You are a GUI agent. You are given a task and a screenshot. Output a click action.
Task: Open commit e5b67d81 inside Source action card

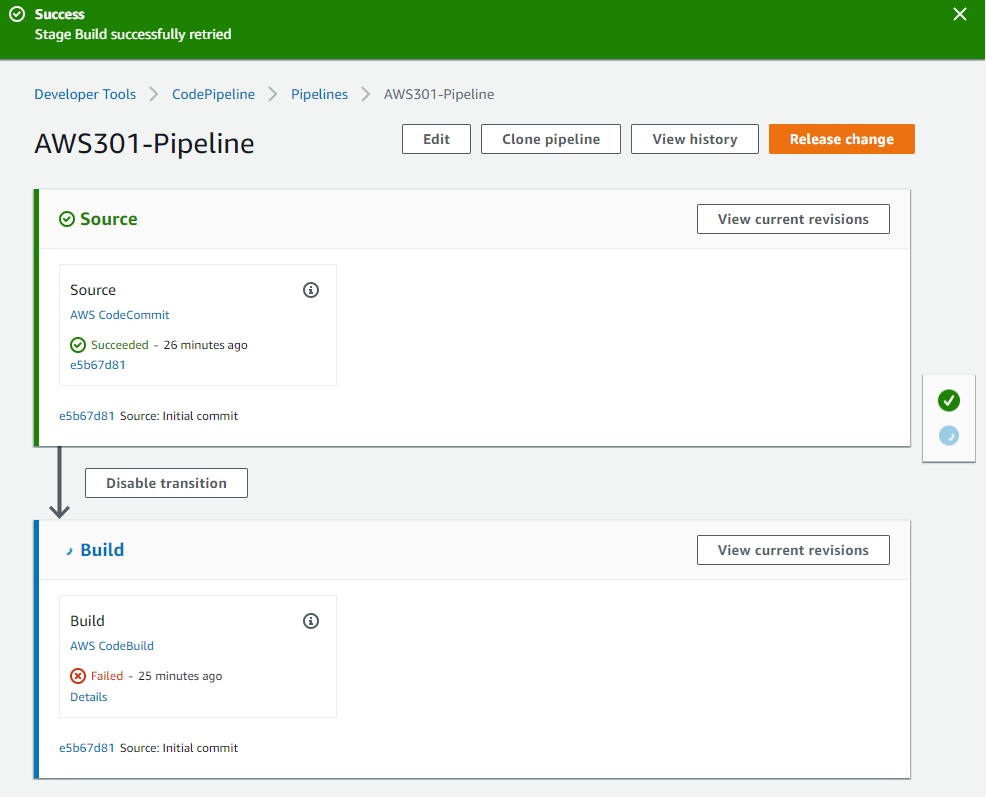pos(97,365)
